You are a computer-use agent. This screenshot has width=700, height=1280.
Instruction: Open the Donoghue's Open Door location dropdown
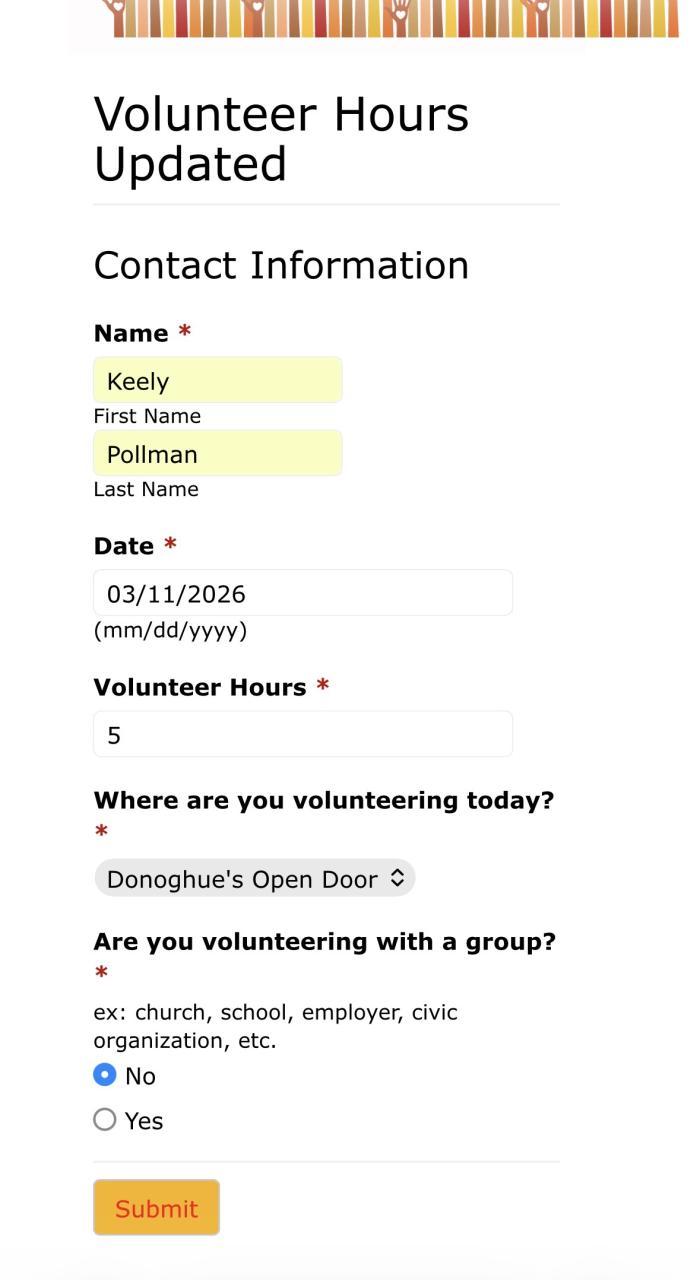click(242, 879)
